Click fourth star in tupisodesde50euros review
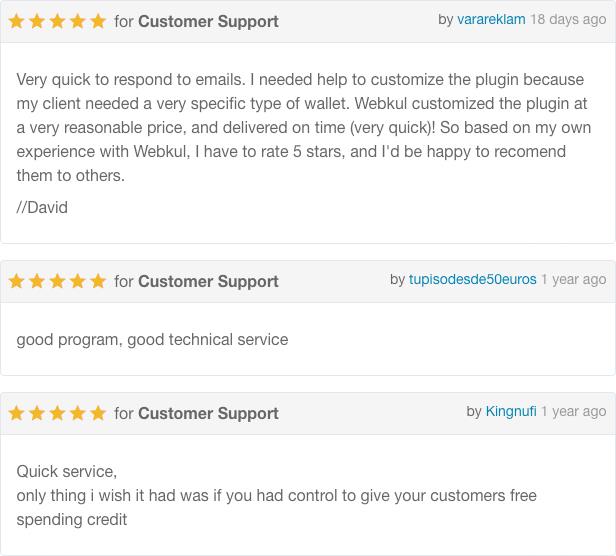This screenshot has width=616, height=556. pyautogui.click(x=78, y=281)
